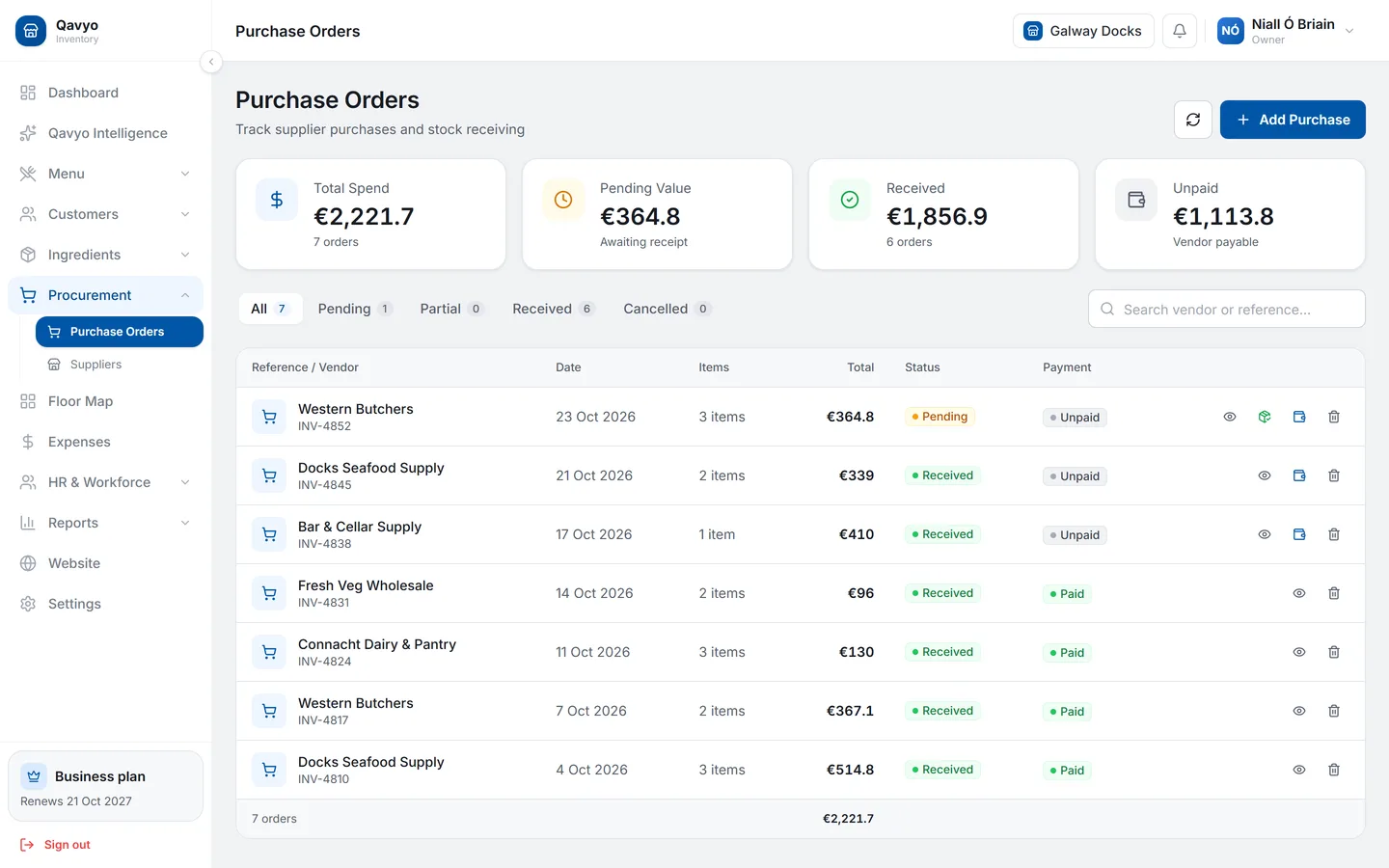Switch to the Partial tab
1389x868 pixels.
point(450,309)
